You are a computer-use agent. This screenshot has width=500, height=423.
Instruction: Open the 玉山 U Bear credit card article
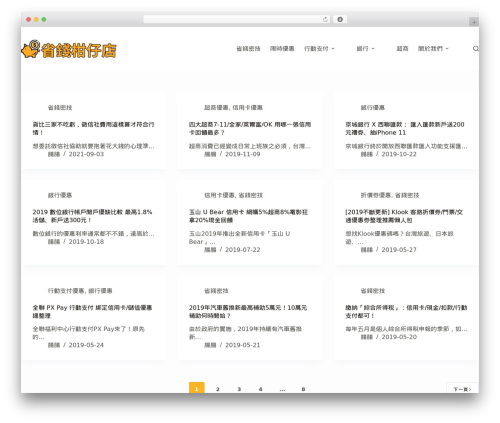(x=248, y=216)
